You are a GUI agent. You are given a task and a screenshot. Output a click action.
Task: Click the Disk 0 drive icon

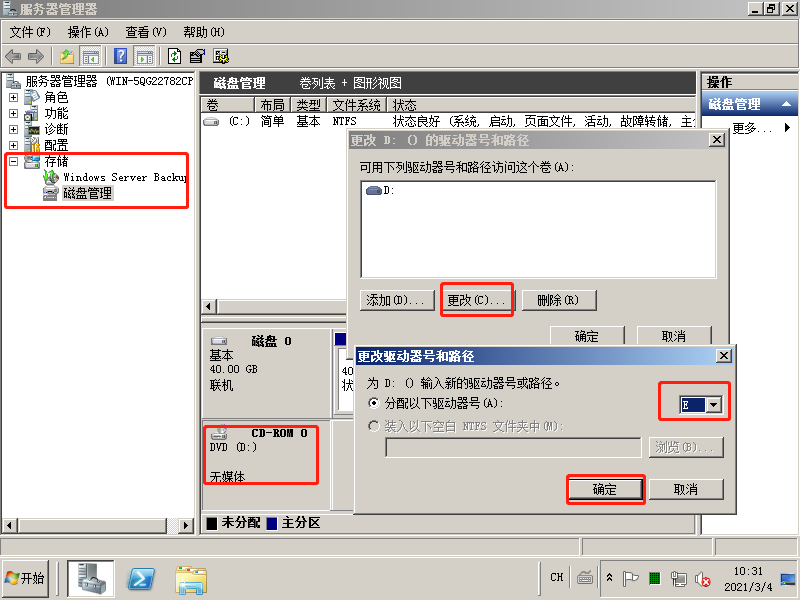tap(219, 340)
